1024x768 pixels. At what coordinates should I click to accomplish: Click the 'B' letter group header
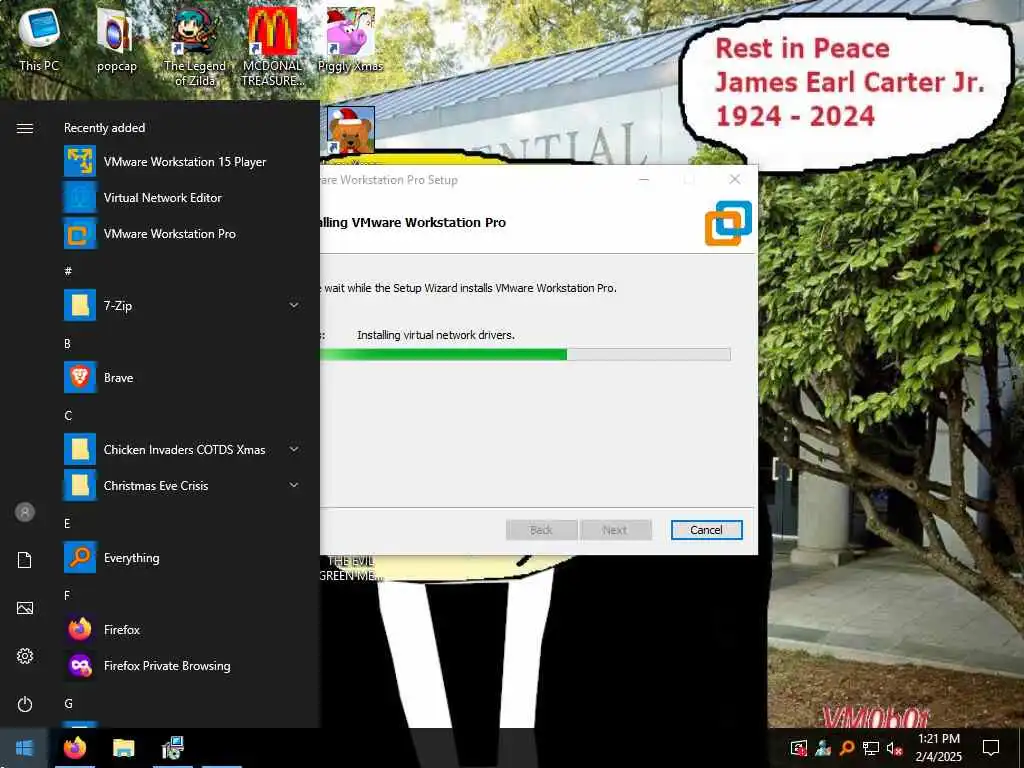click(x=67, y=343)
